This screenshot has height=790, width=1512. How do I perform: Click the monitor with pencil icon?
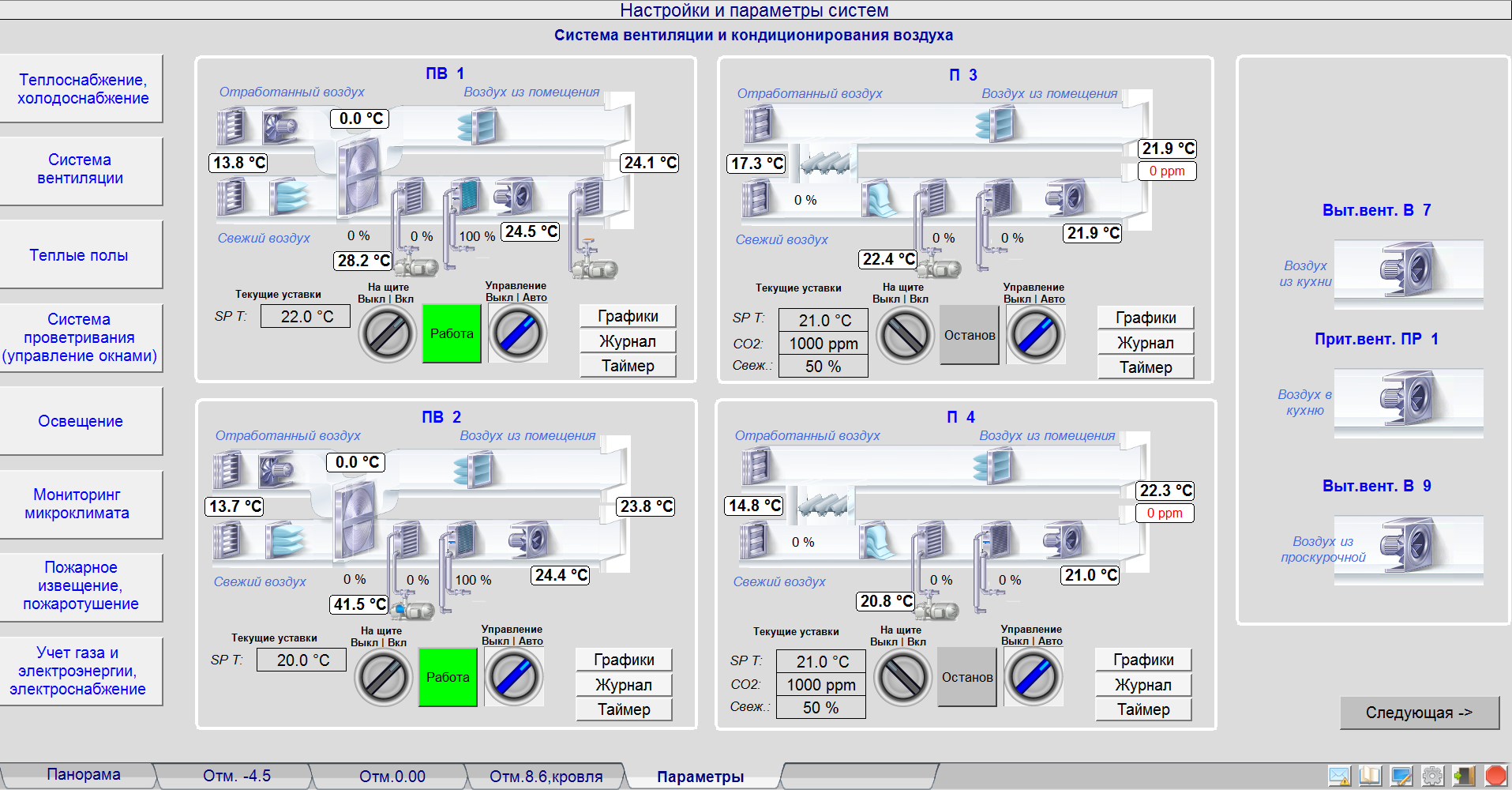[1401, 776]
